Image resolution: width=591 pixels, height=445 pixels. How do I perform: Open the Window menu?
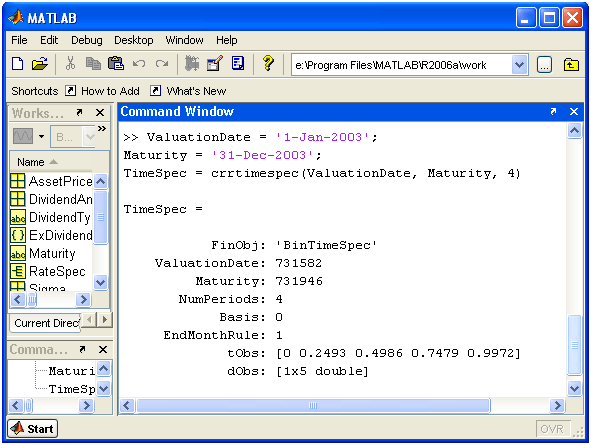(x=184, y=40)
